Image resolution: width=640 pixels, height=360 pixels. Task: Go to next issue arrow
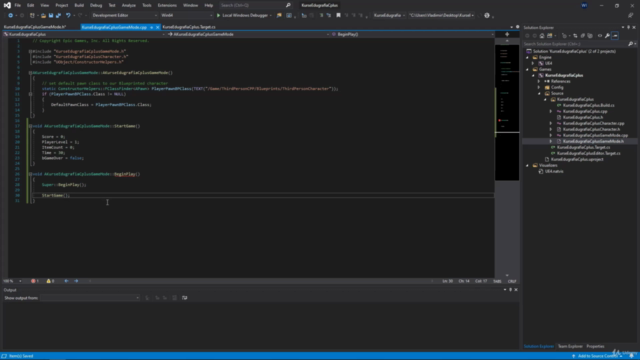click(76, 281)
